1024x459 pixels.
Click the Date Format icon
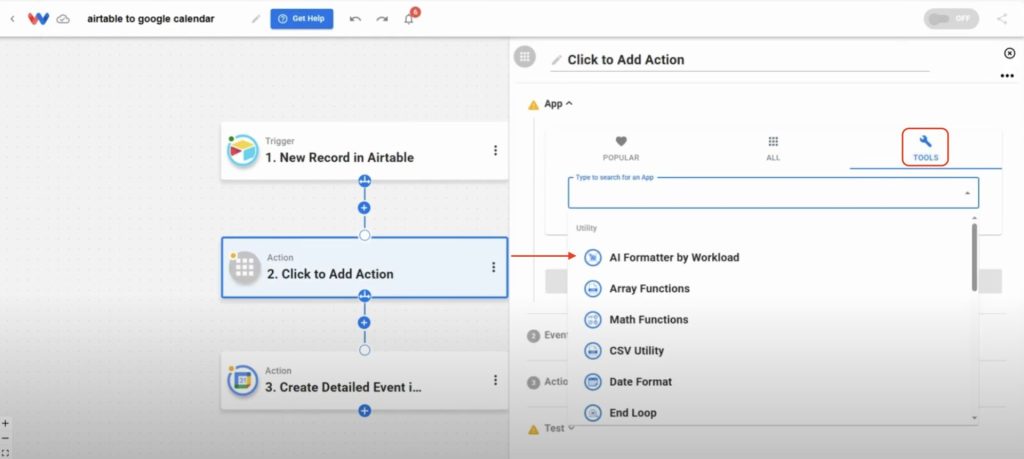(x=593, y=381)
